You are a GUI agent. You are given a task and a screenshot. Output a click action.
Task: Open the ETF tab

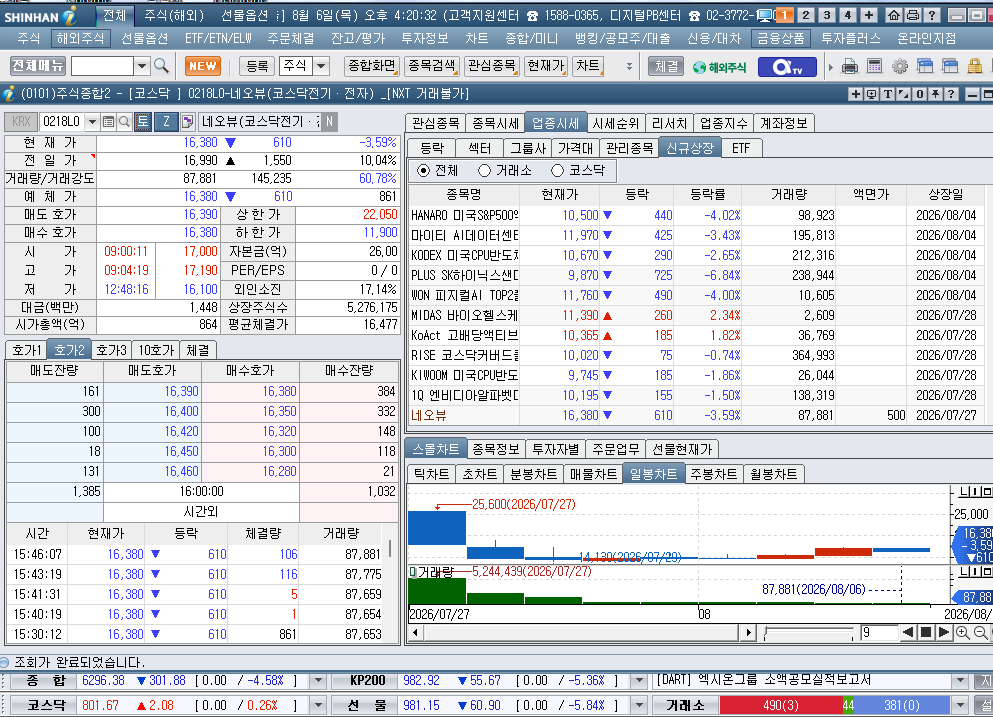[x=741, y=148]
